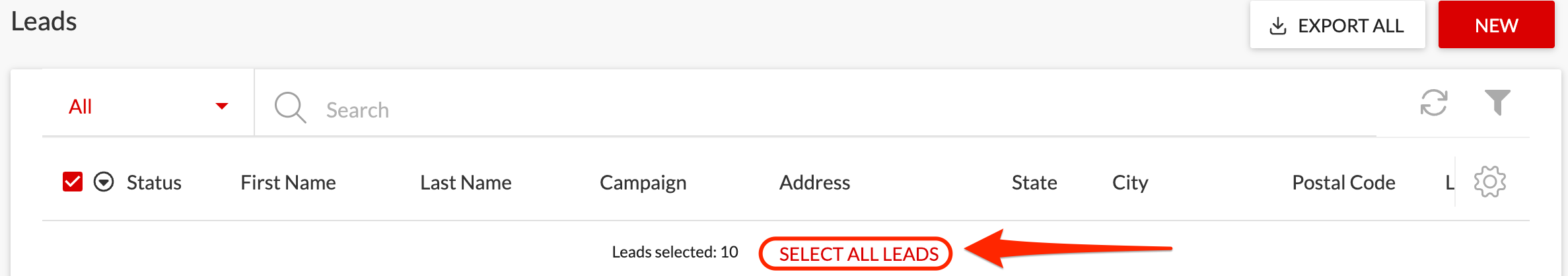
Task: Click the Export All download button
Action: [1337, 25]
